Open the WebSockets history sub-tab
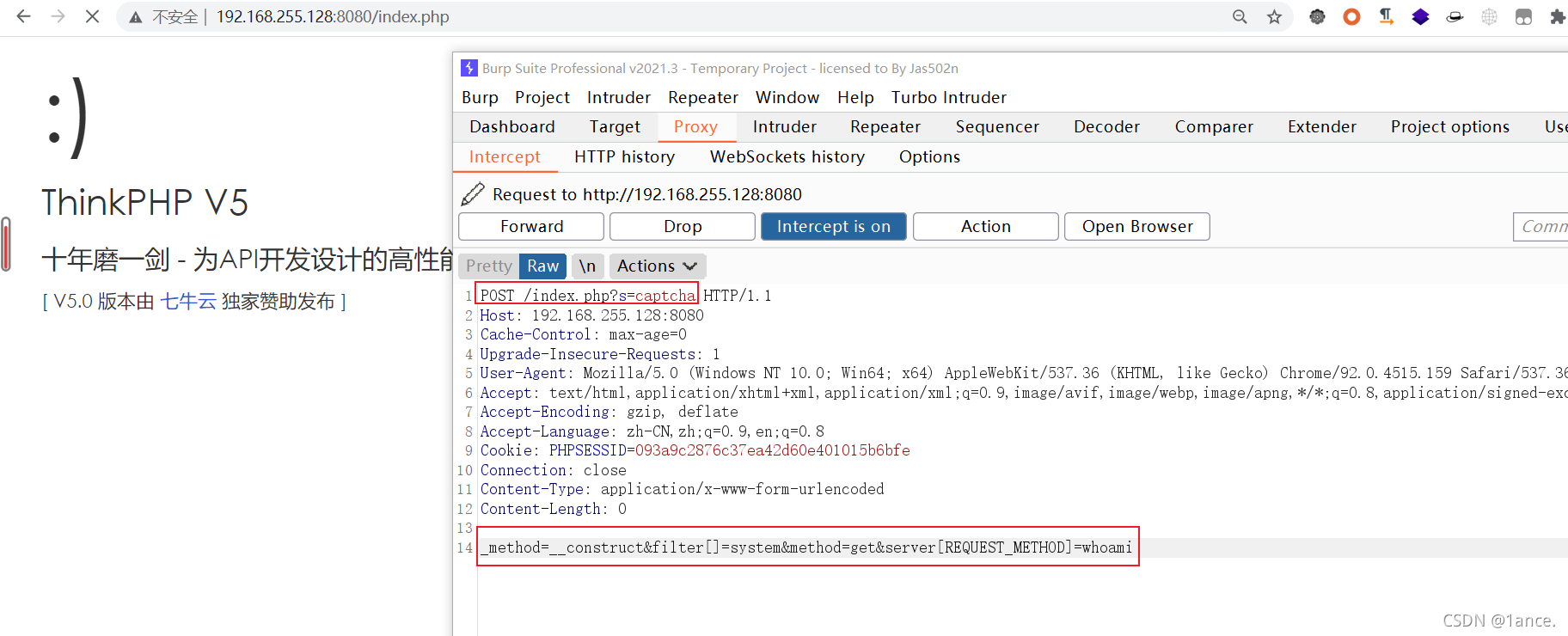The height and width of the screenshot is (636, 1568). click(x=787, y=156)
